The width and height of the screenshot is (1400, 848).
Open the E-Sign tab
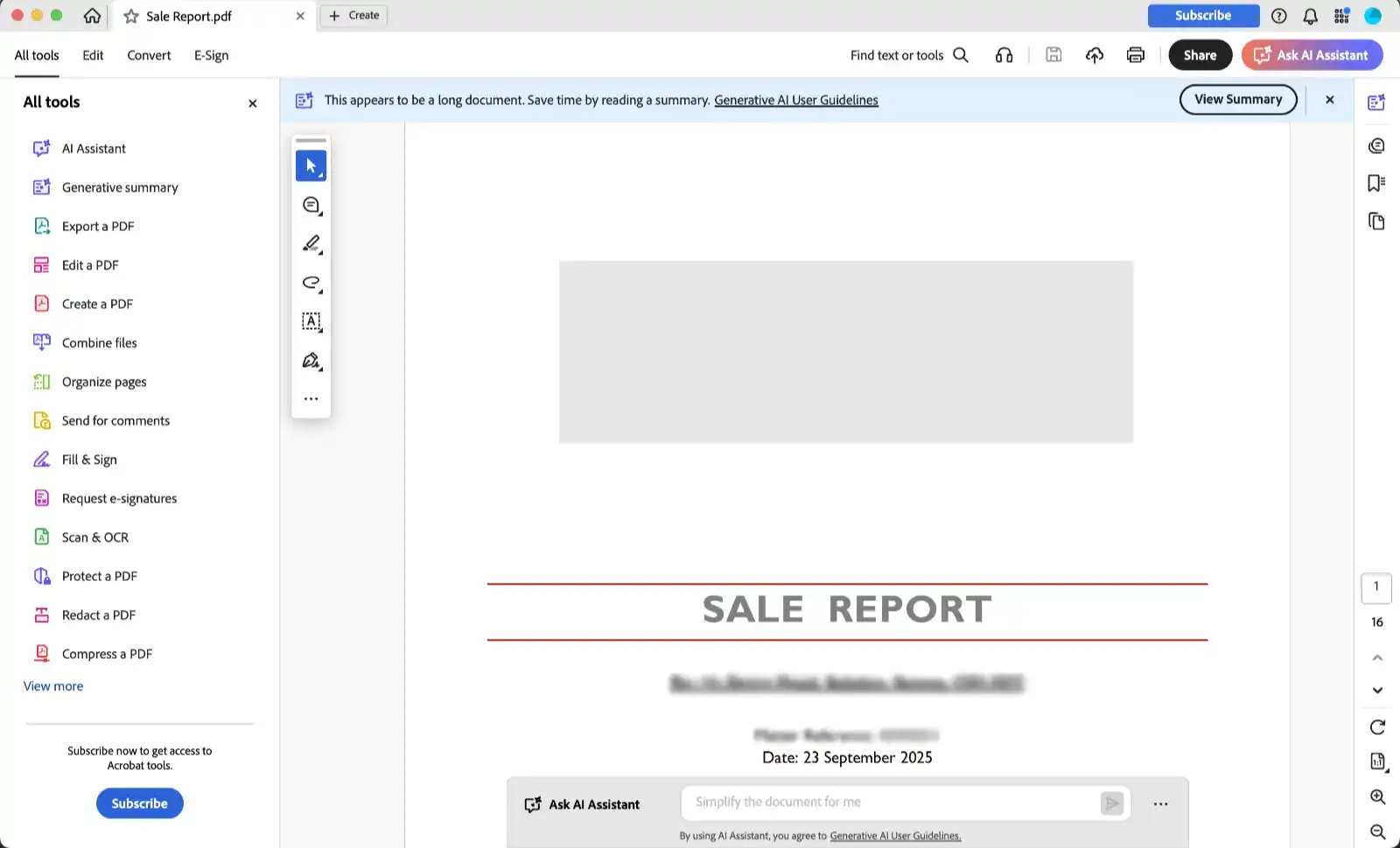point(211,55)
